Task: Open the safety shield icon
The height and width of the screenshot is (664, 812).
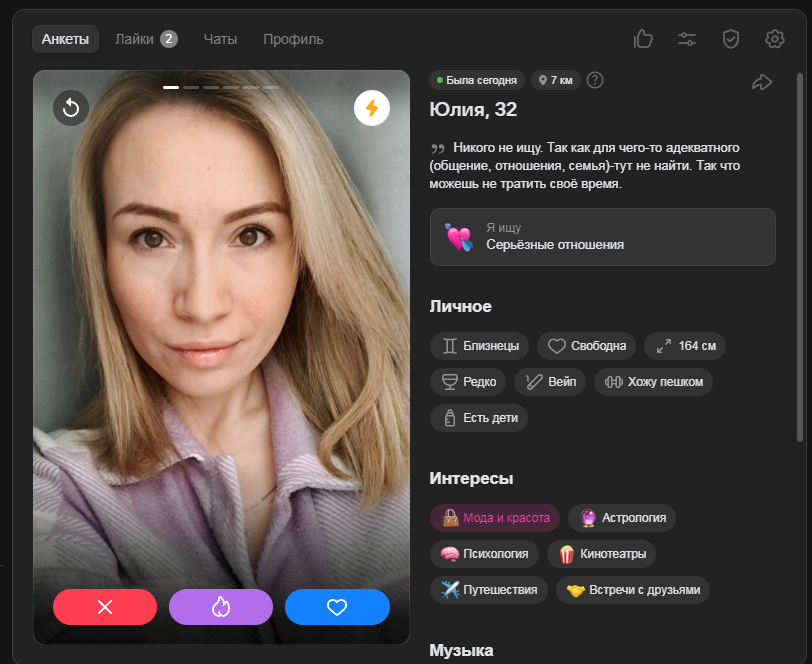Action: (731, 39)
